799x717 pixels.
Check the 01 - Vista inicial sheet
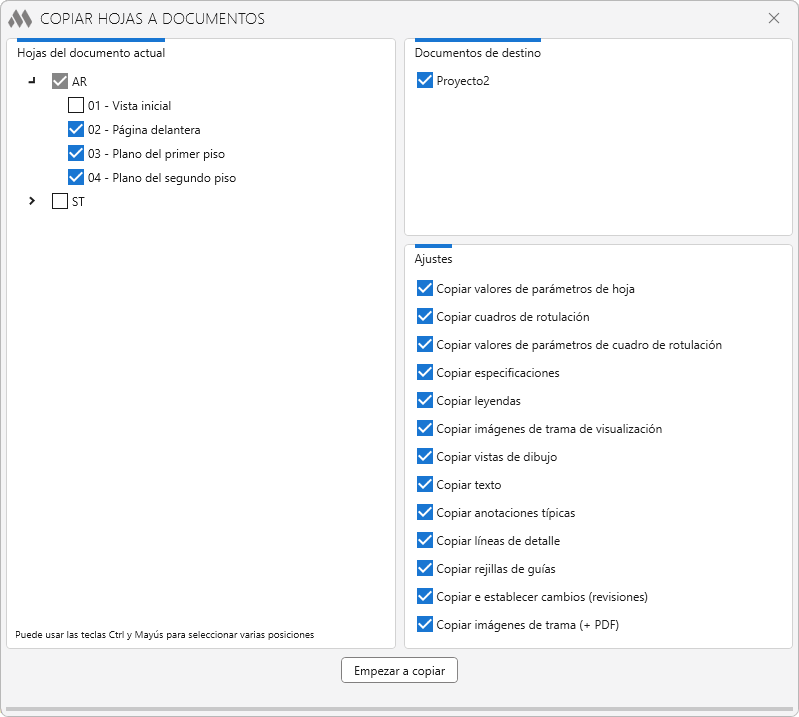pos(76,105)
